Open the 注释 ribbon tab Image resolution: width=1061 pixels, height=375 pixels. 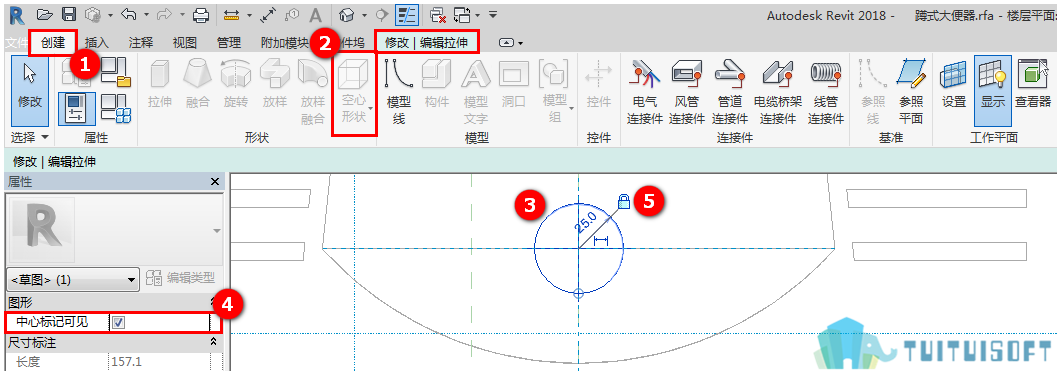pos(140,43)
